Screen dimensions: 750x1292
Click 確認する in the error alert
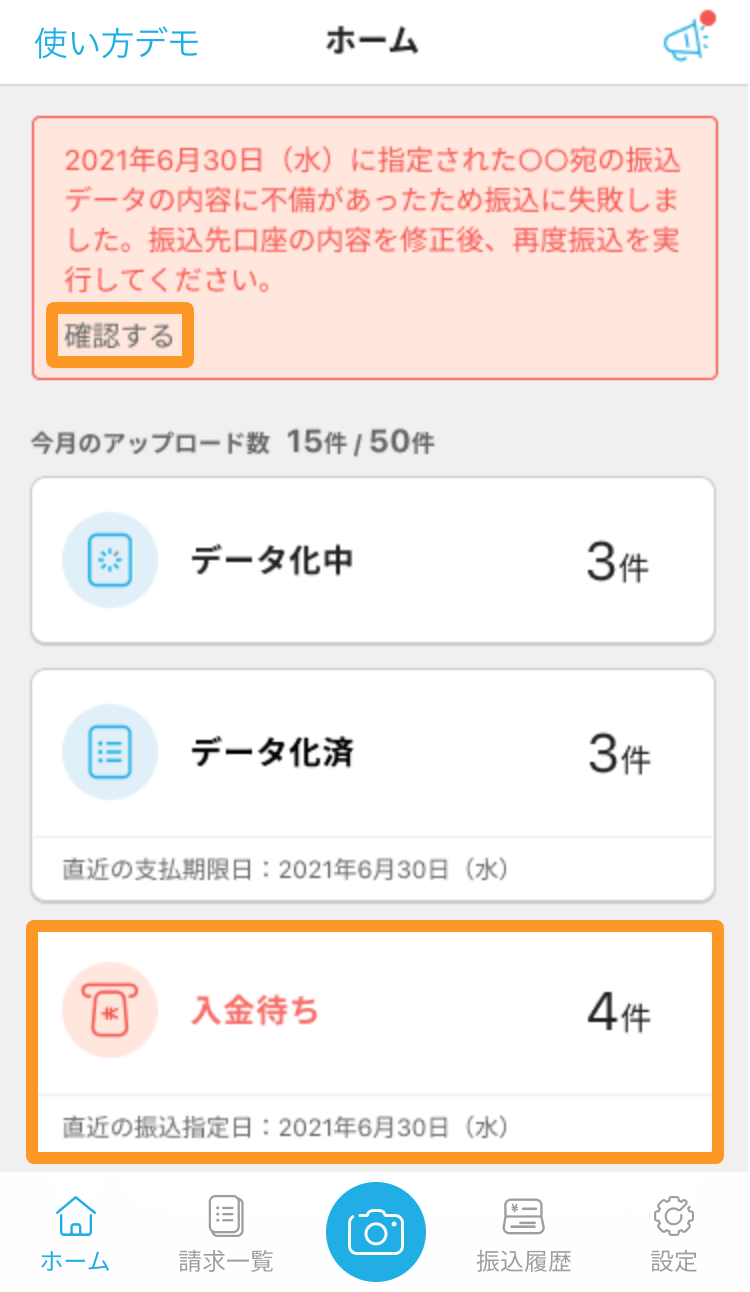(x=120, y=335)
